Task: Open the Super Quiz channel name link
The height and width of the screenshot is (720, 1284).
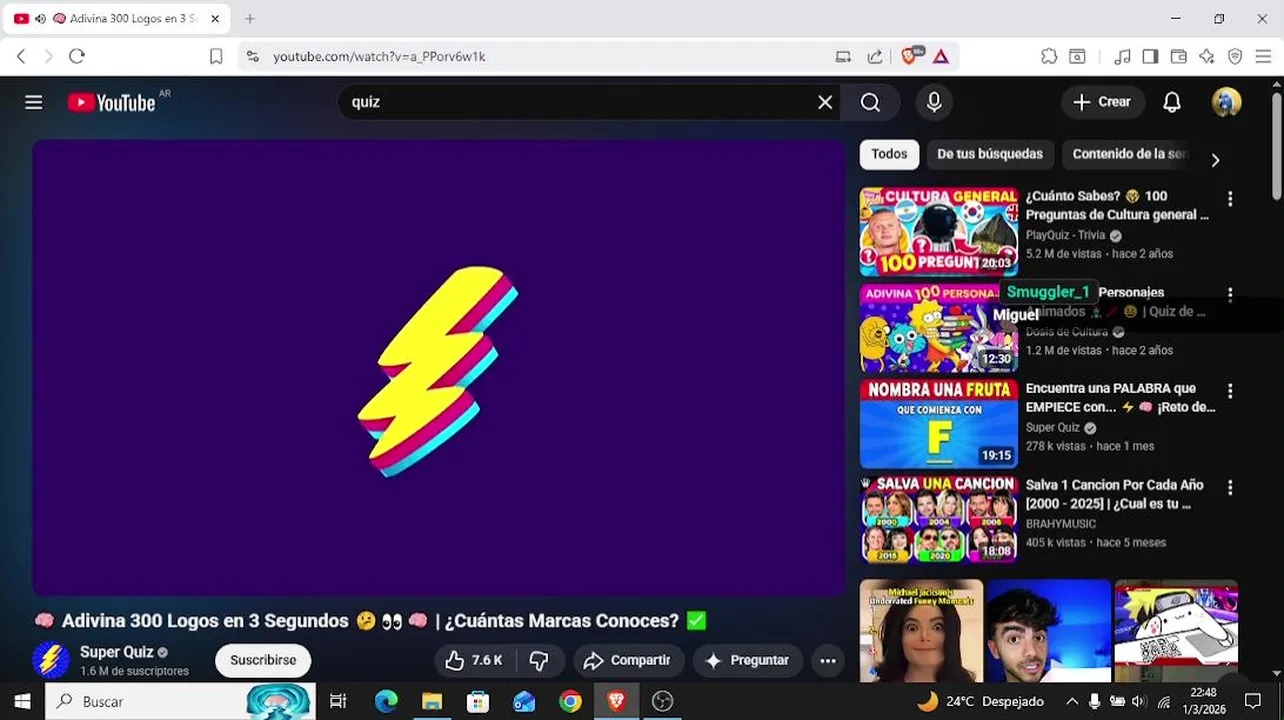Action: tap(117, 652)
